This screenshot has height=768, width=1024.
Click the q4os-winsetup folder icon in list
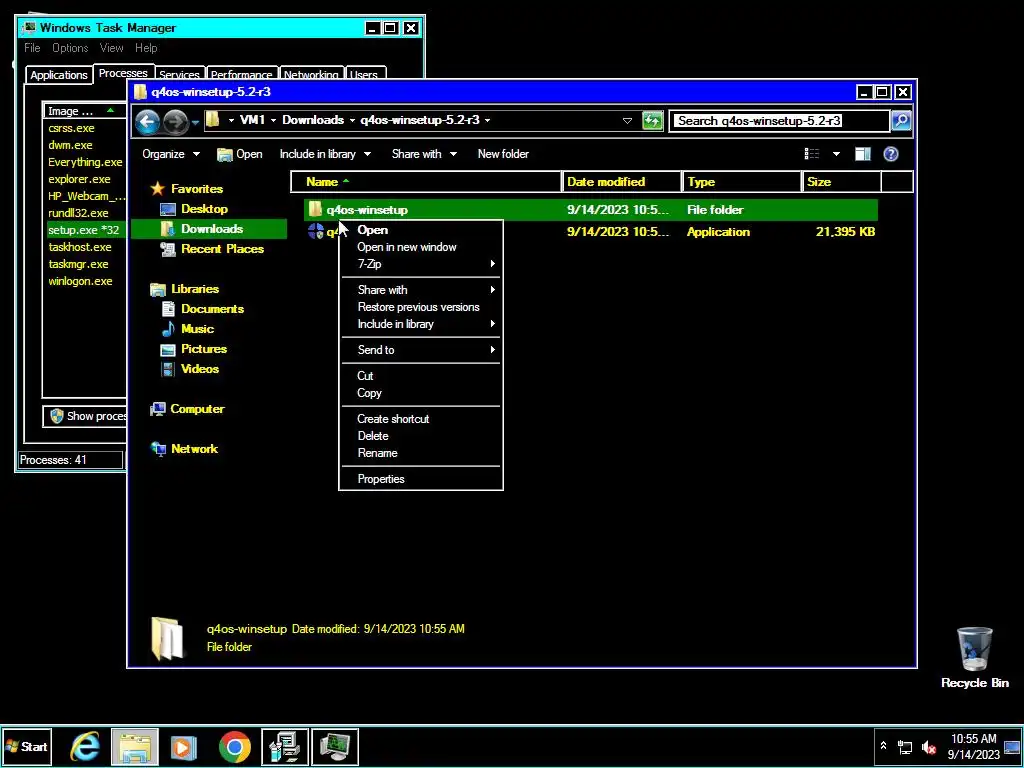pyautogui.click(x=315, y=210)
